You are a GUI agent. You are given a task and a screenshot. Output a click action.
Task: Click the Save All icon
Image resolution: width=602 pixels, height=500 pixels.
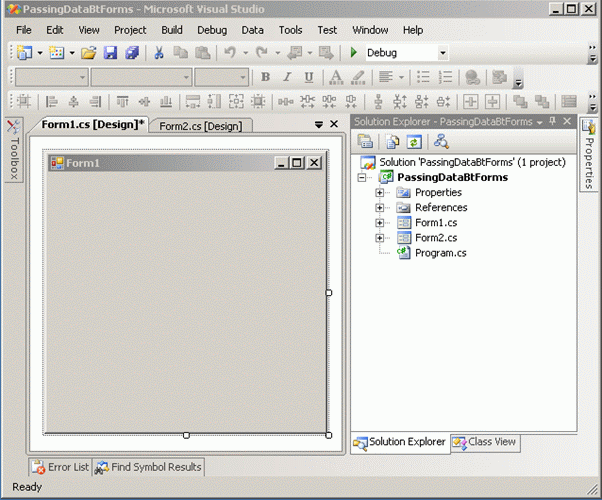132,53
